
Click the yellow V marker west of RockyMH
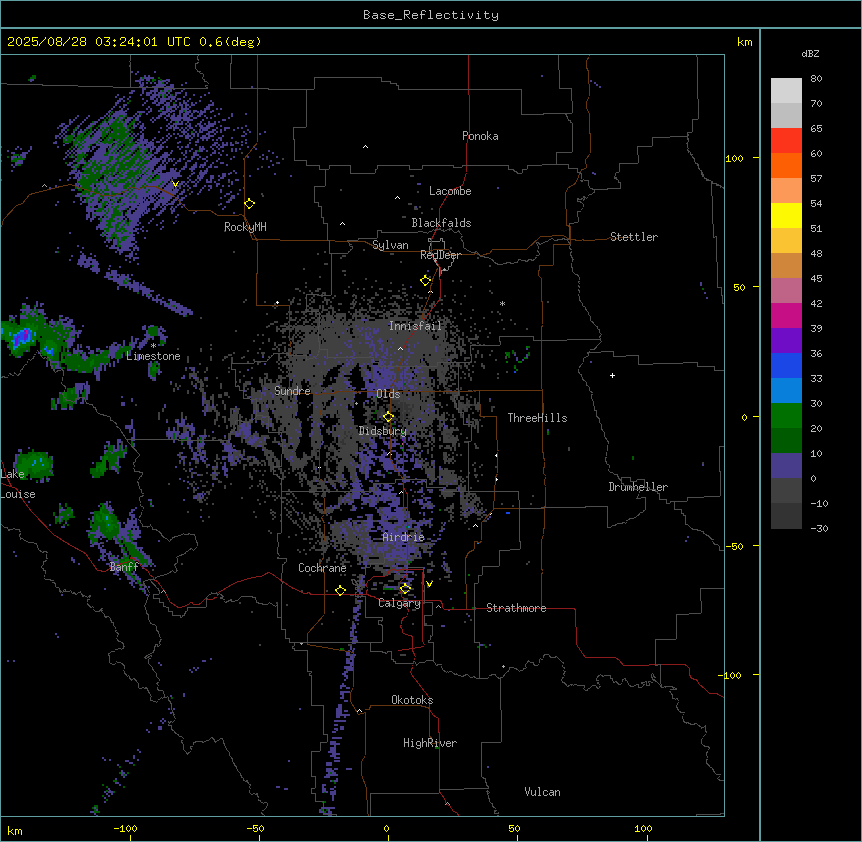(175, 184)
